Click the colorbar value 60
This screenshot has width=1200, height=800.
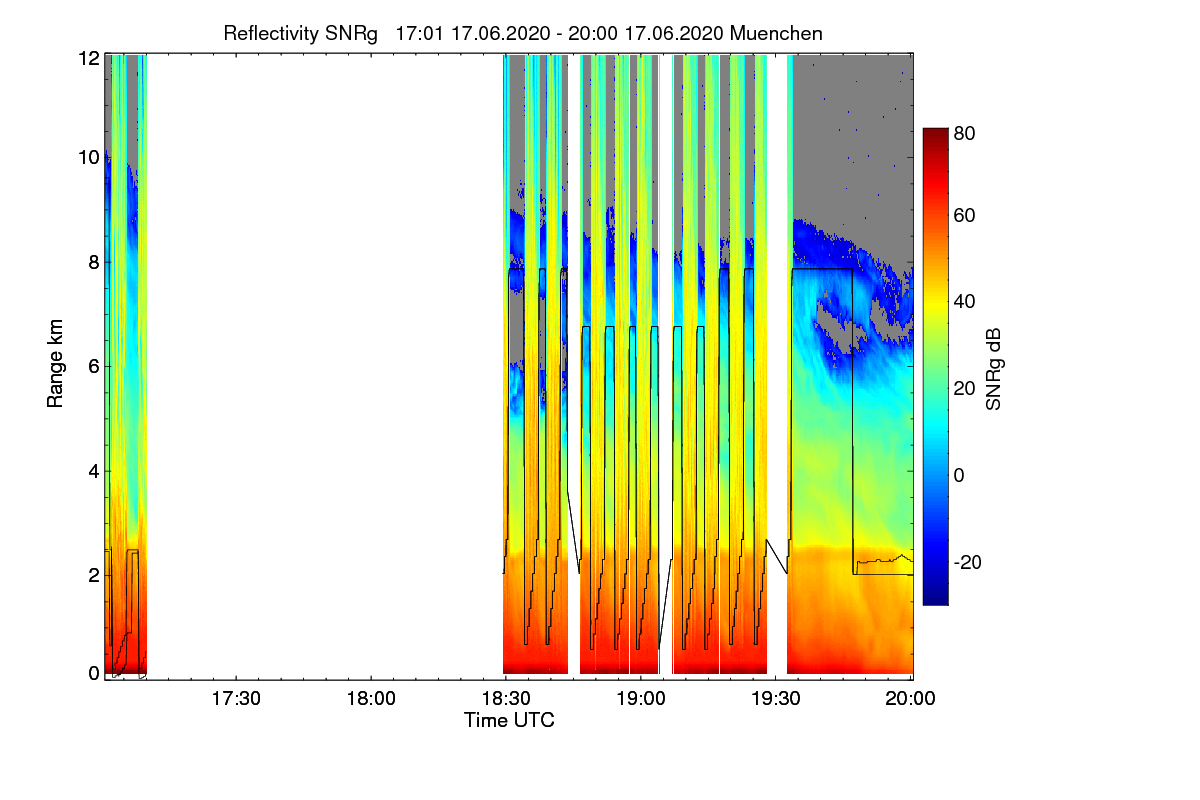click(x=965, y=215)
